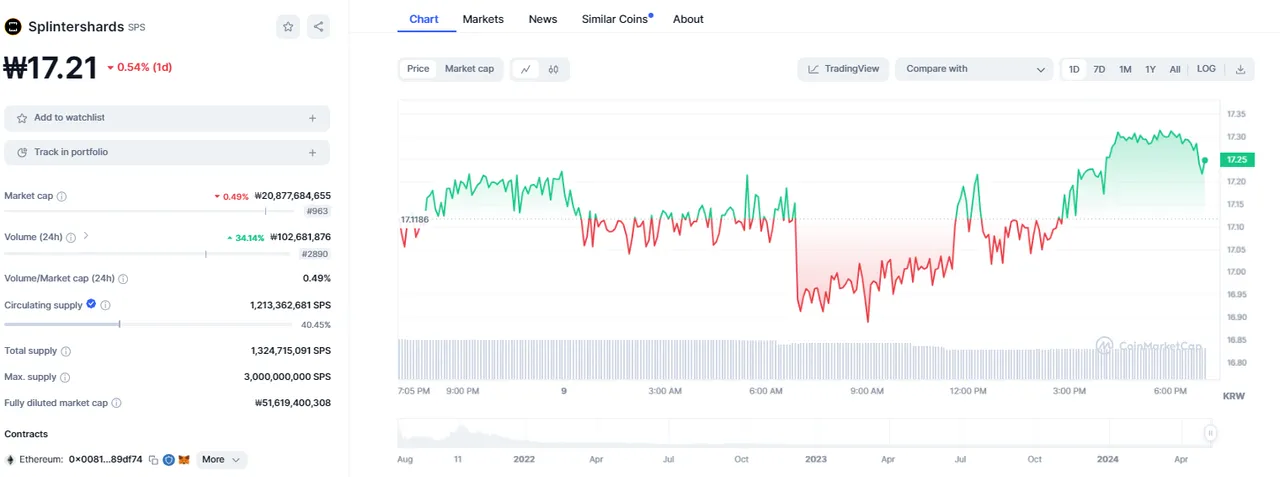
Task: Click the info icon next to Fully diluted market cap
Action: (116, 403)
